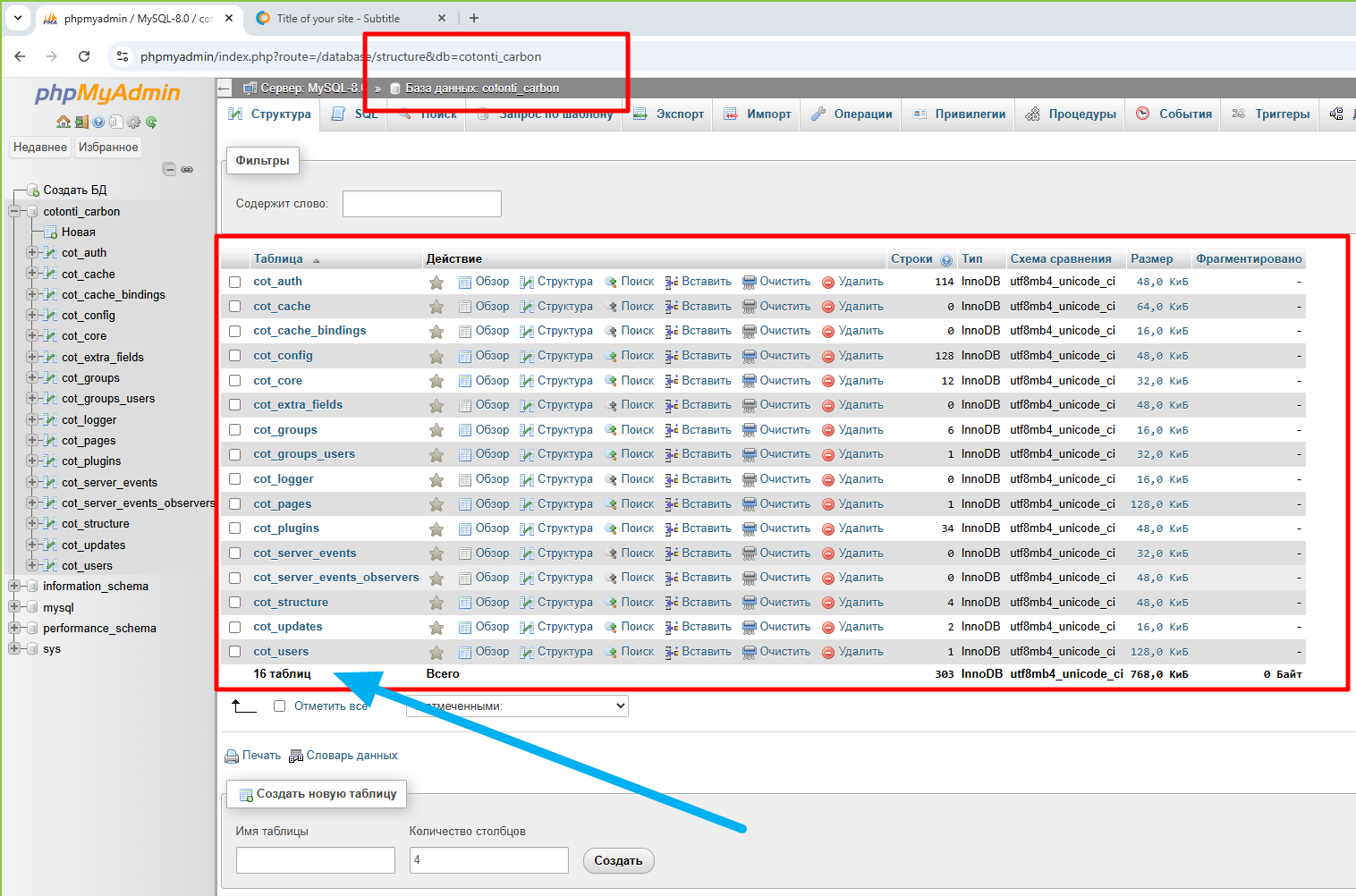Screen dimensions: 1356x896
Task: Click Удалить in the cot_logger row
Action: point(853,479)
